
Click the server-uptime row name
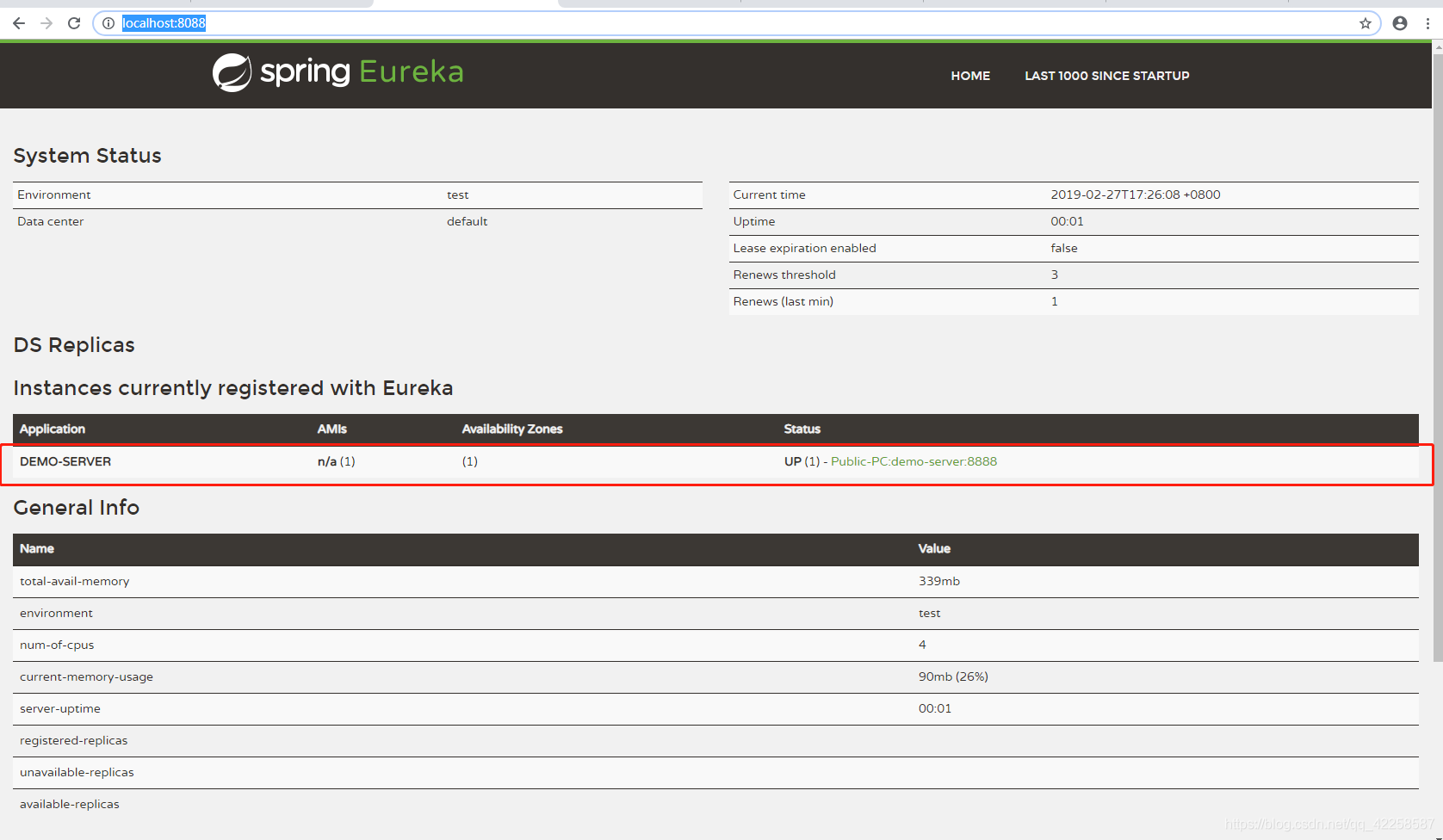(60, 709)
